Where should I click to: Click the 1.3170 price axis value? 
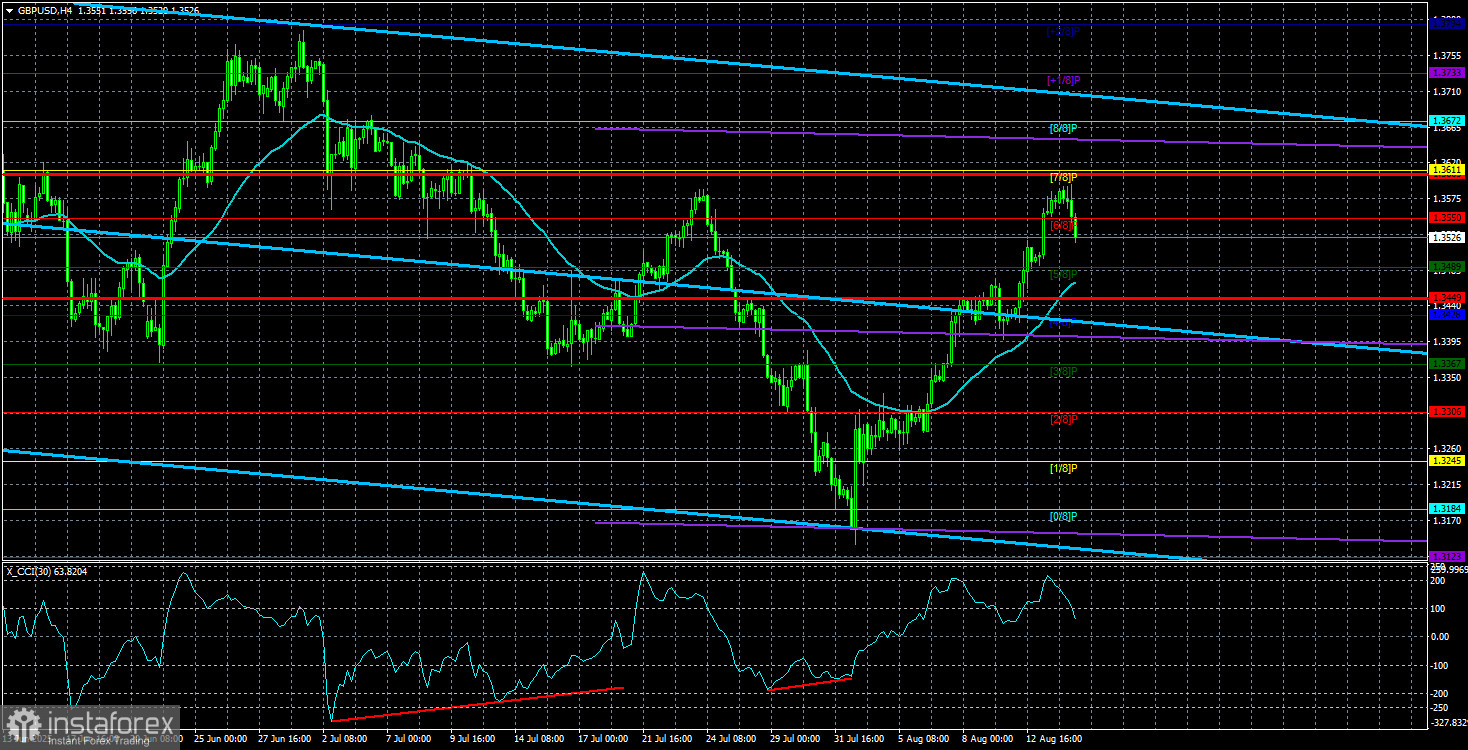coord(1446,521)
